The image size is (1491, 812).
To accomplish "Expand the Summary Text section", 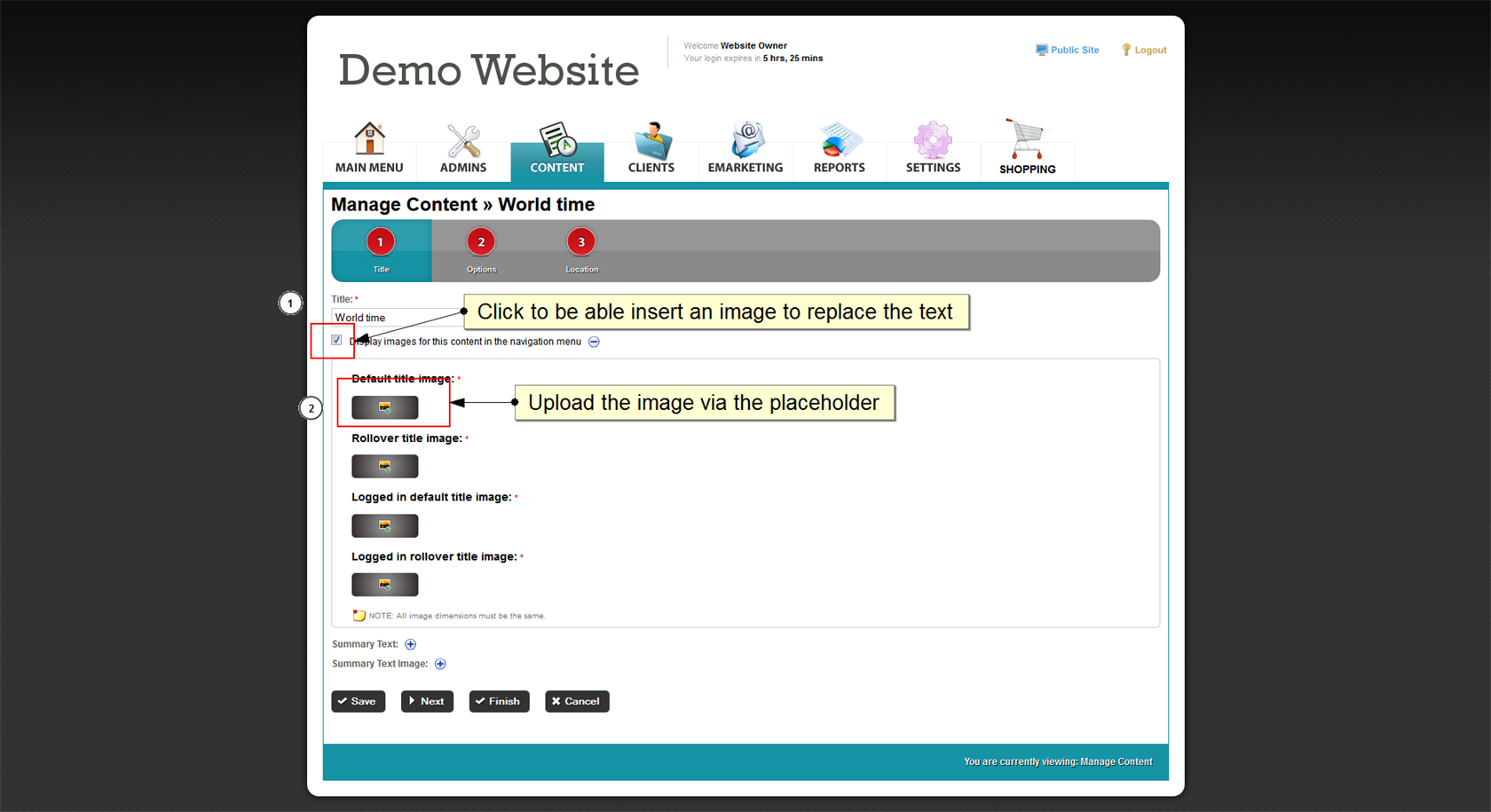I will coord(410,644).
